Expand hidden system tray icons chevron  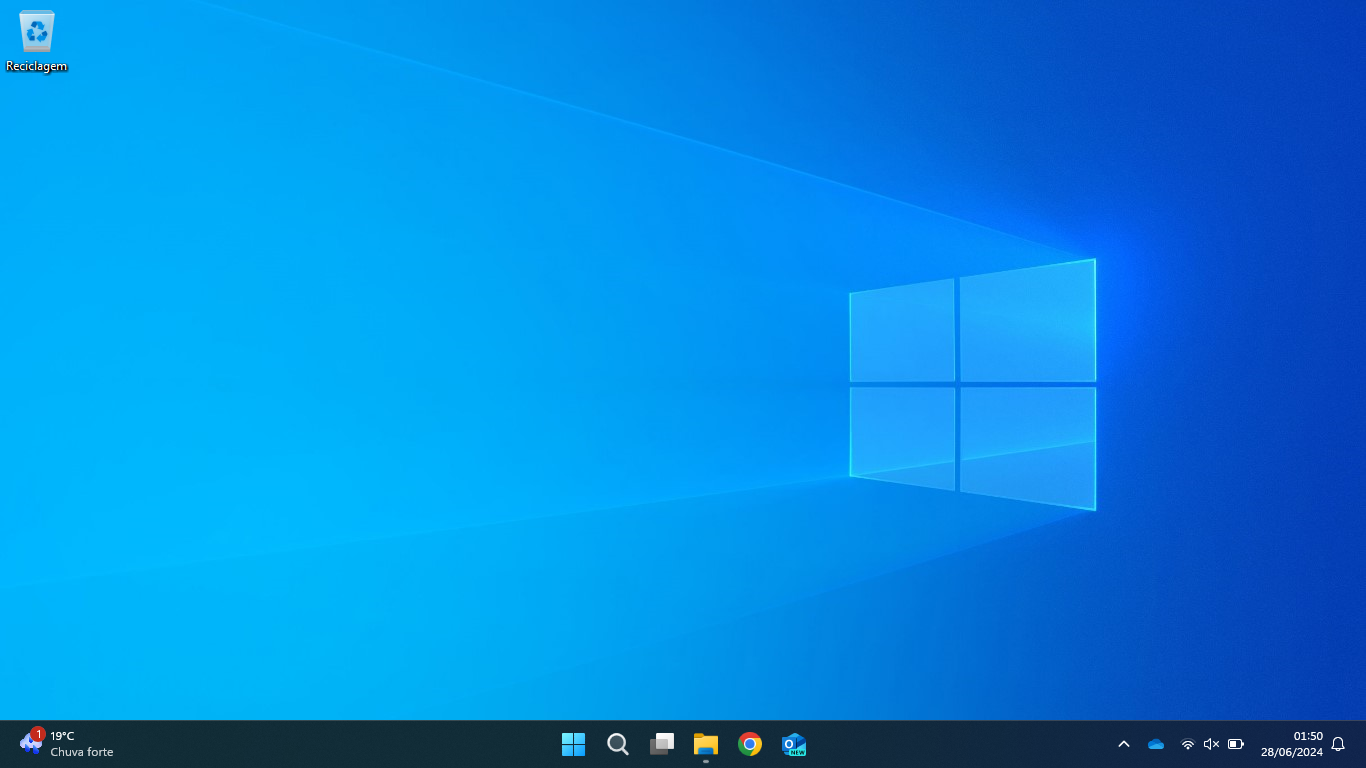click(x=1124, y=744)
